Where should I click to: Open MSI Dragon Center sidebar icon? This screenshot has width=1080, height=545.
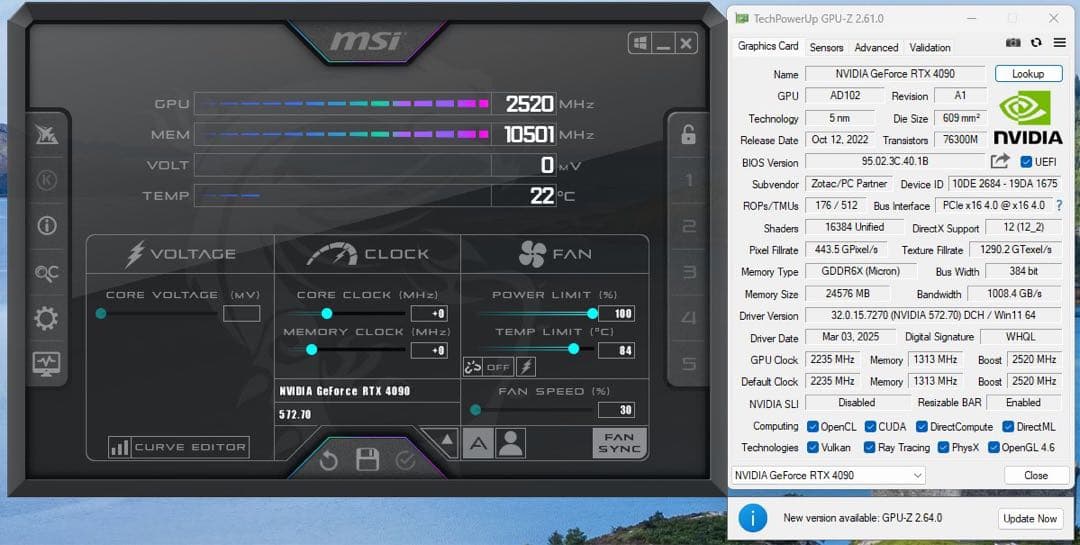pyautogui.click(x=47, y=135)
